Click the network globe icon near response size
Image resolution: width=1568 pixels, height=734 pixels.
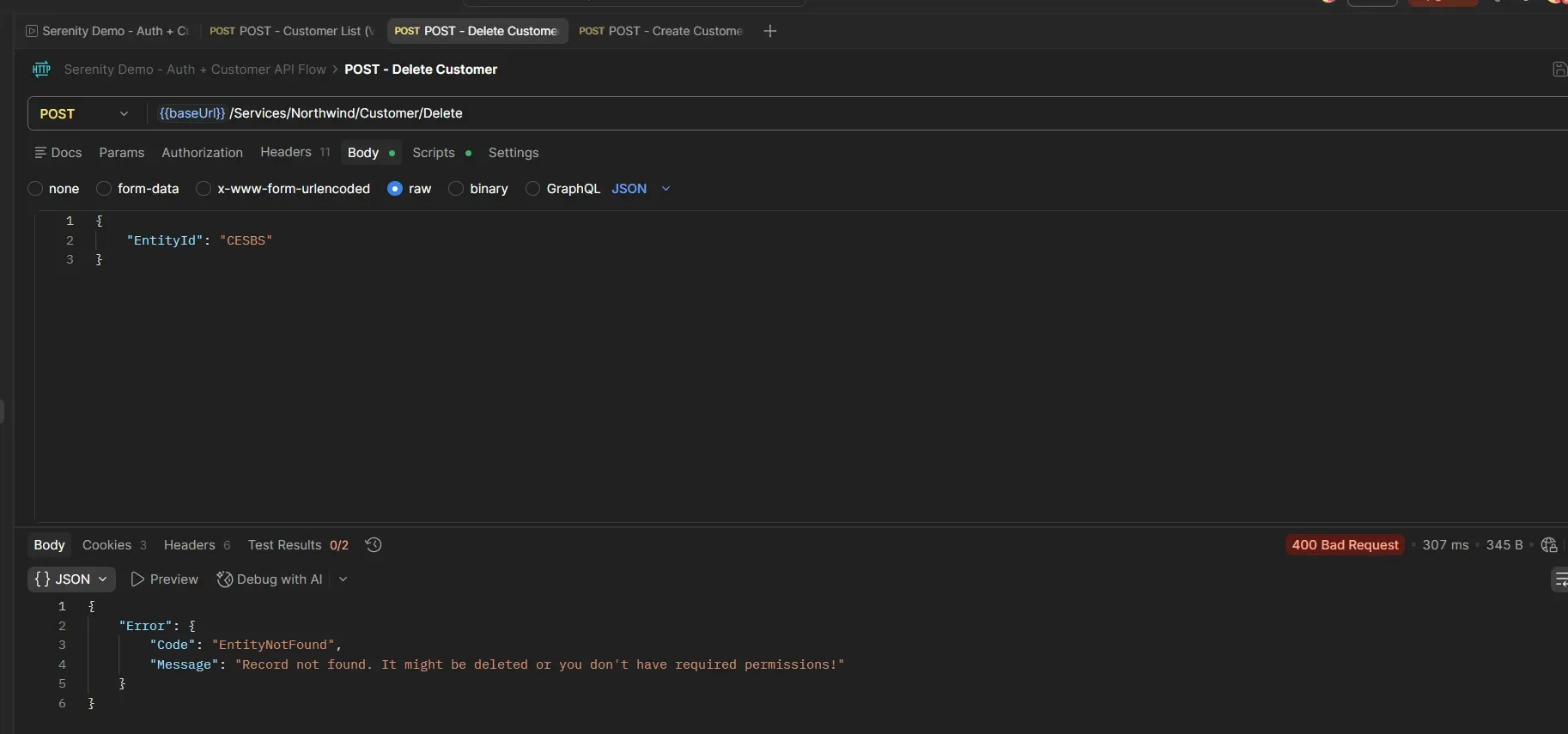point(1549,545)
